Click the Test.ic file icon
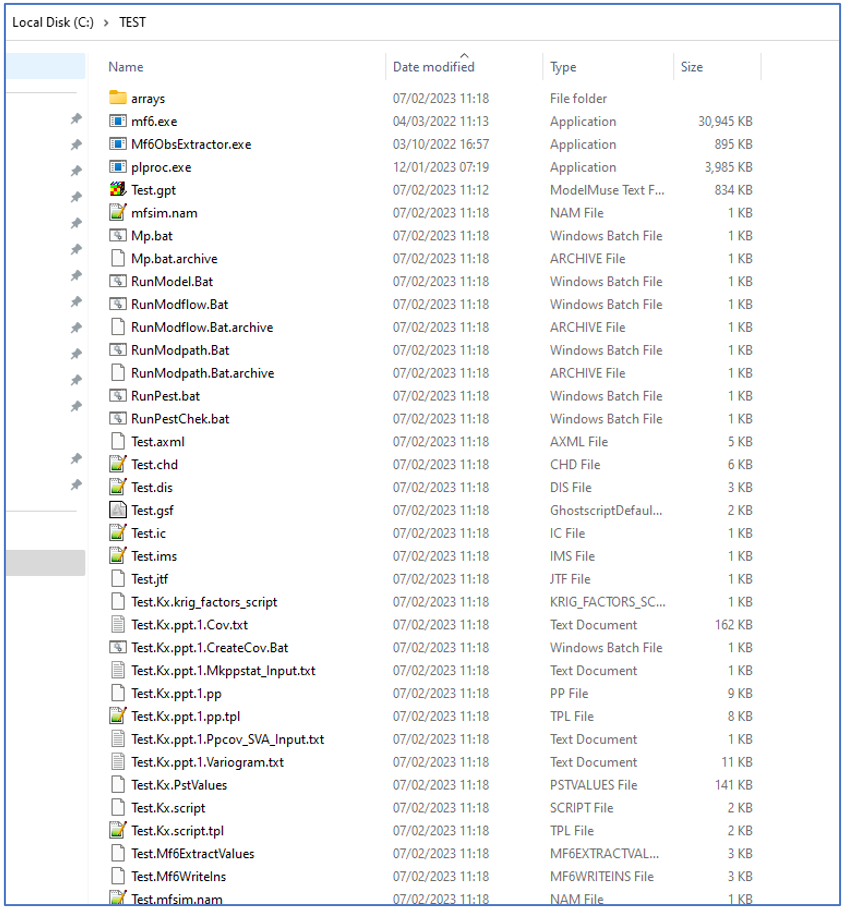Screen dimensions: 845x911 pos(117,533)
